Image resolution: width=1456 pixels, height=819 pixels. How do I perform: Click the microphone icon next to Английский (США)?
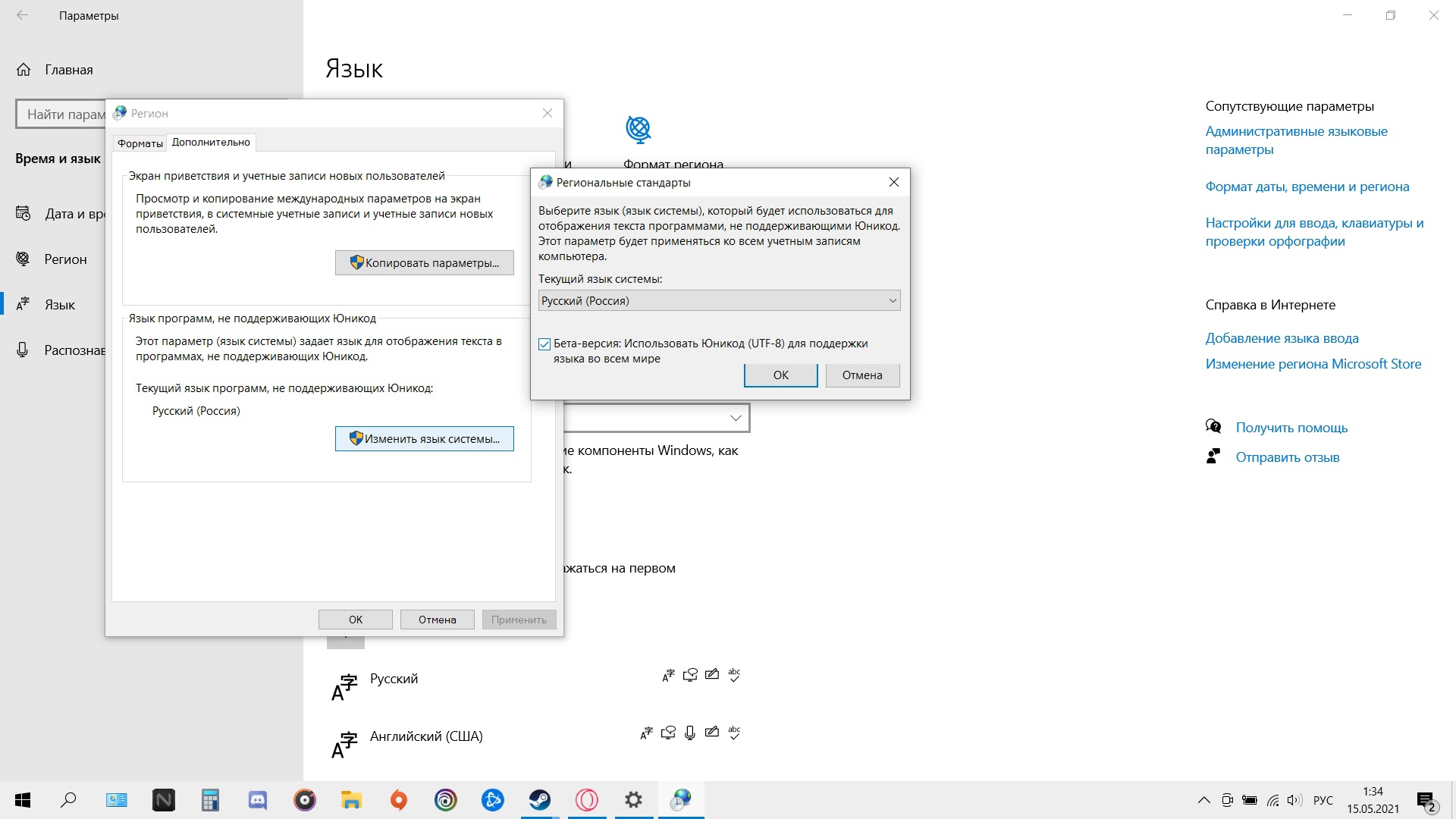690,733
